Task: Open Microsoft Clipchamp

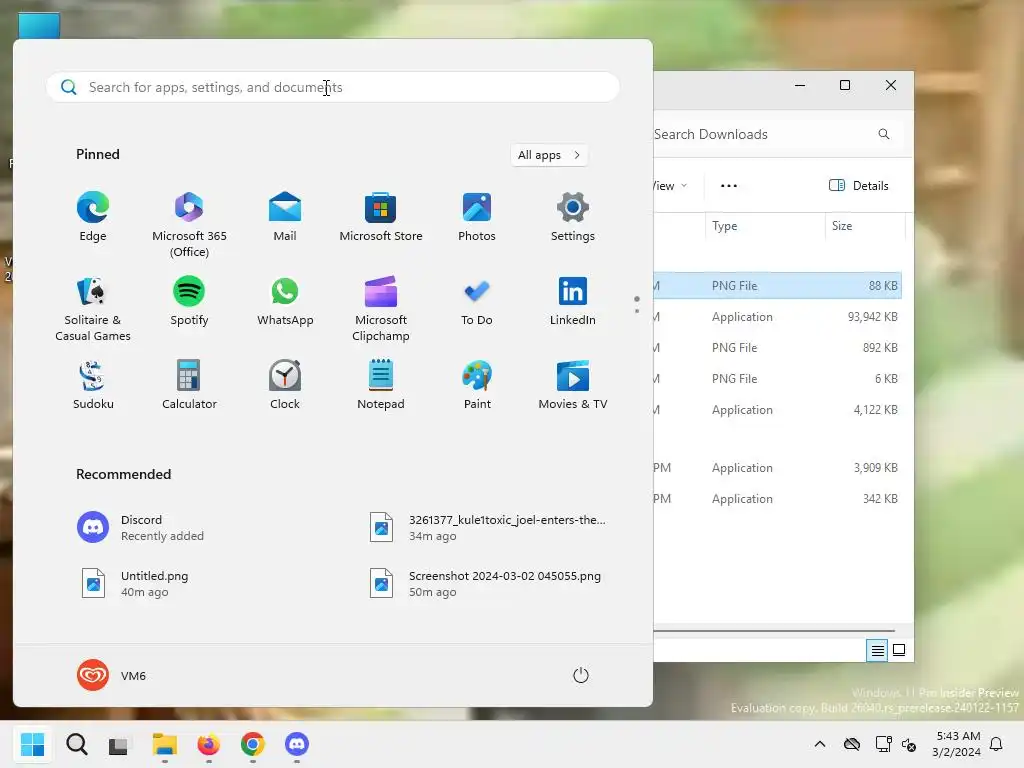Action: coord(381,308)
